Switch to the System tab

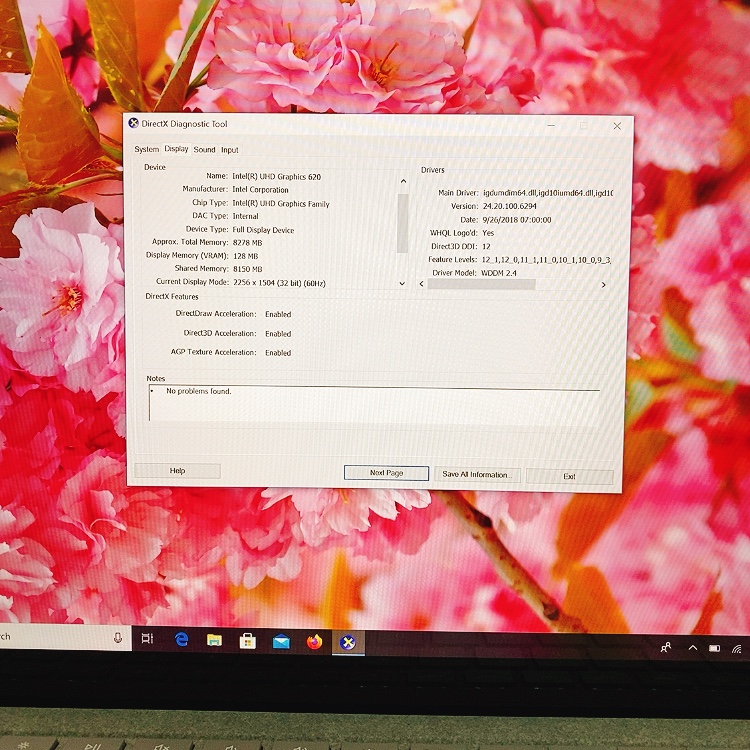point(147,150)
